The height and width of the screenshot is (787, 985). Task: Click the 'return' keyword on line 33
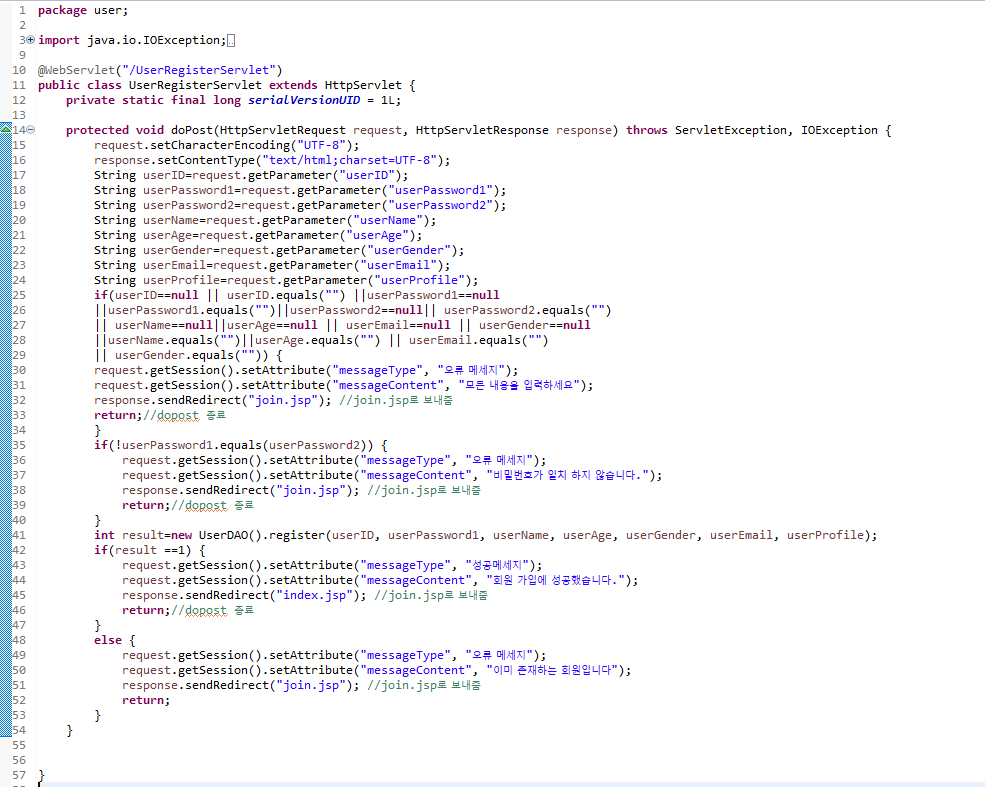pyautogui.click(x=115, y=415)
